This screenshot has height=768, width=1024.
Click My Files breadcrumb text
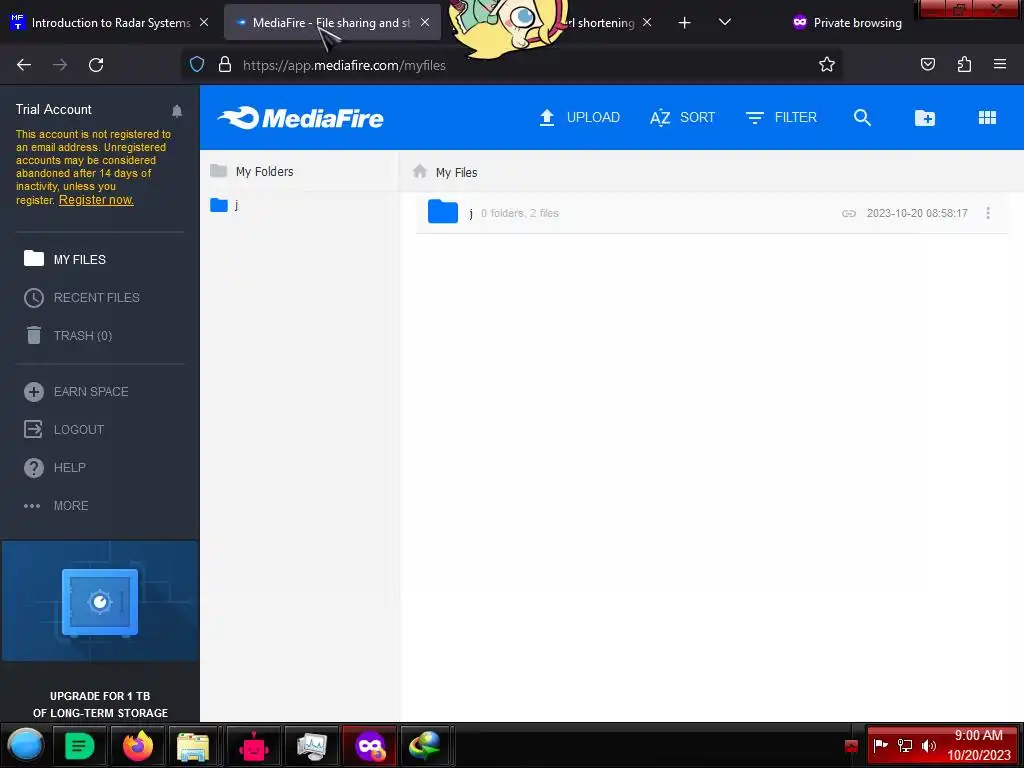tap(456, 172)
